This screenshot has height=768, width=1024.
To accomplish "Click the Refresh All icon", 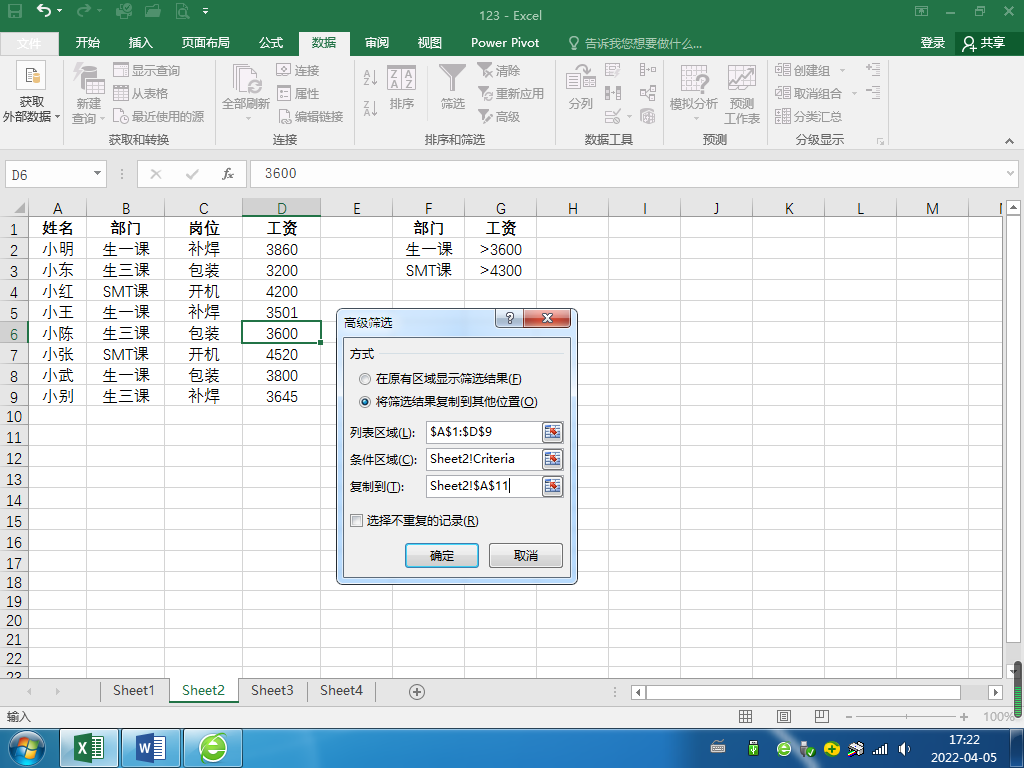I will tap(246, 80).
